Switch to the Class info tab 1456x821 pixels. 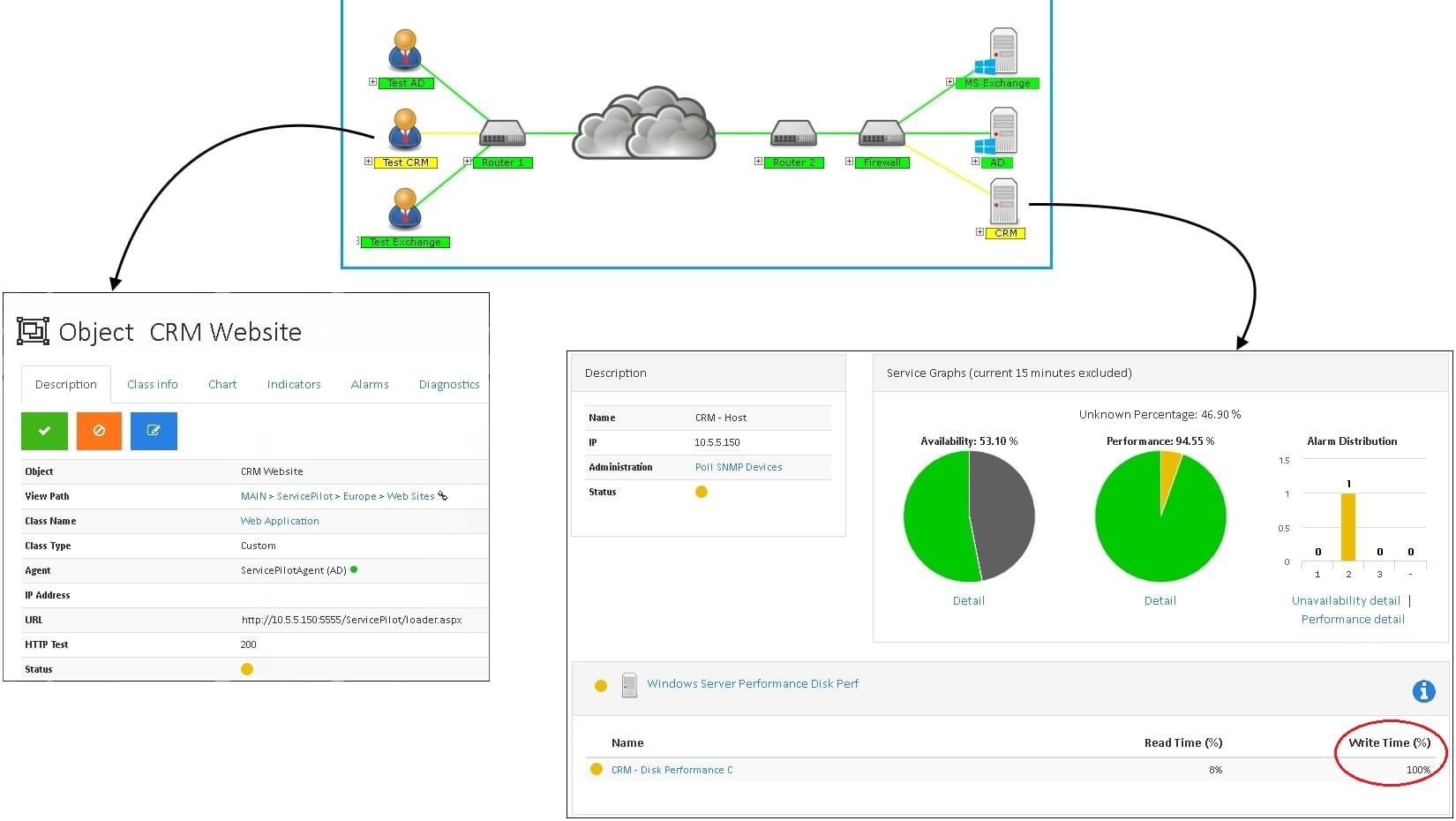tap(153, 384)
